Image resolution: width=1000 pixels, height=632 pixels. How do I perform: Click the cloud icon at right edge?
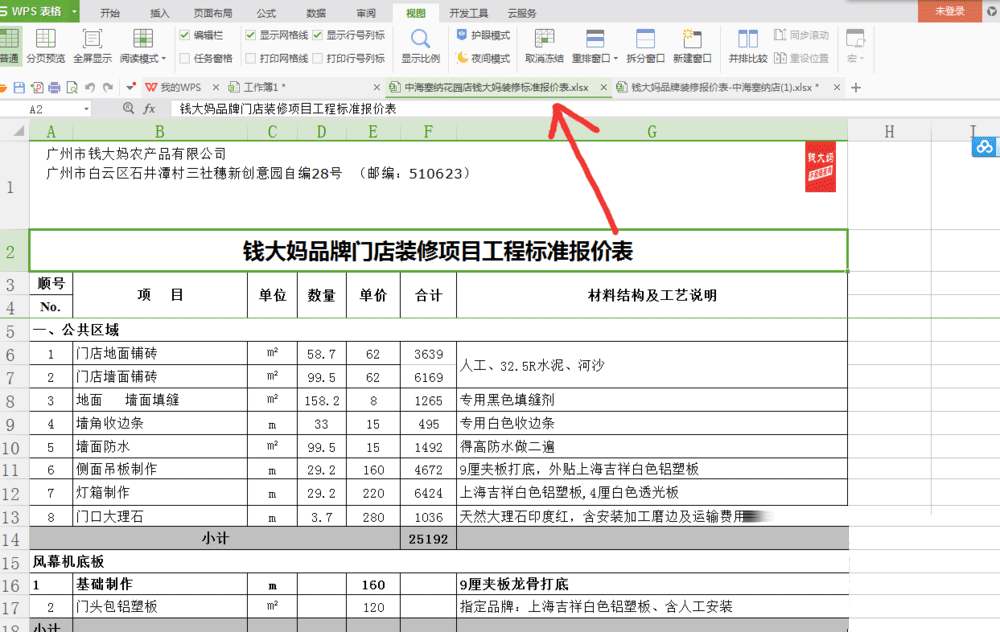click(x=985, y=147)
